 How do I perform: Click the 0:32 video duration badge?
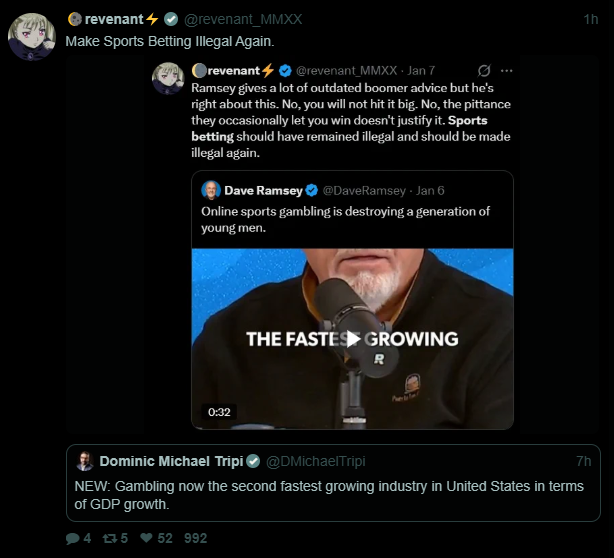[219, 411]
